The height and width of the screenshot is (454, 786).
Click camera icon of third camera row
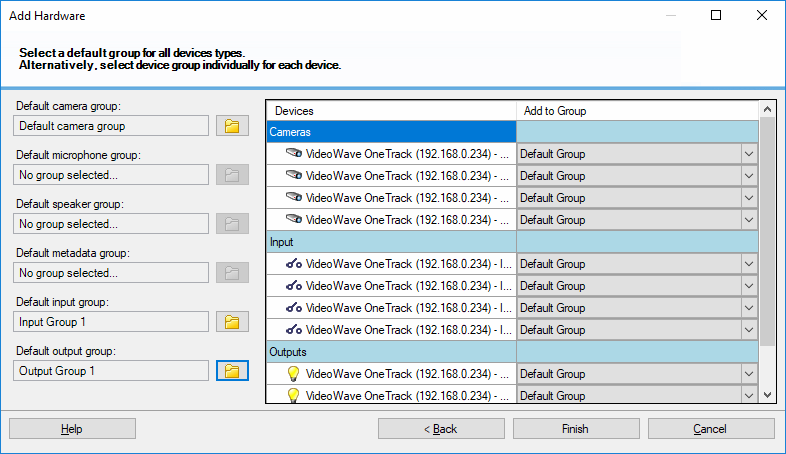click(x=294, y=197)
